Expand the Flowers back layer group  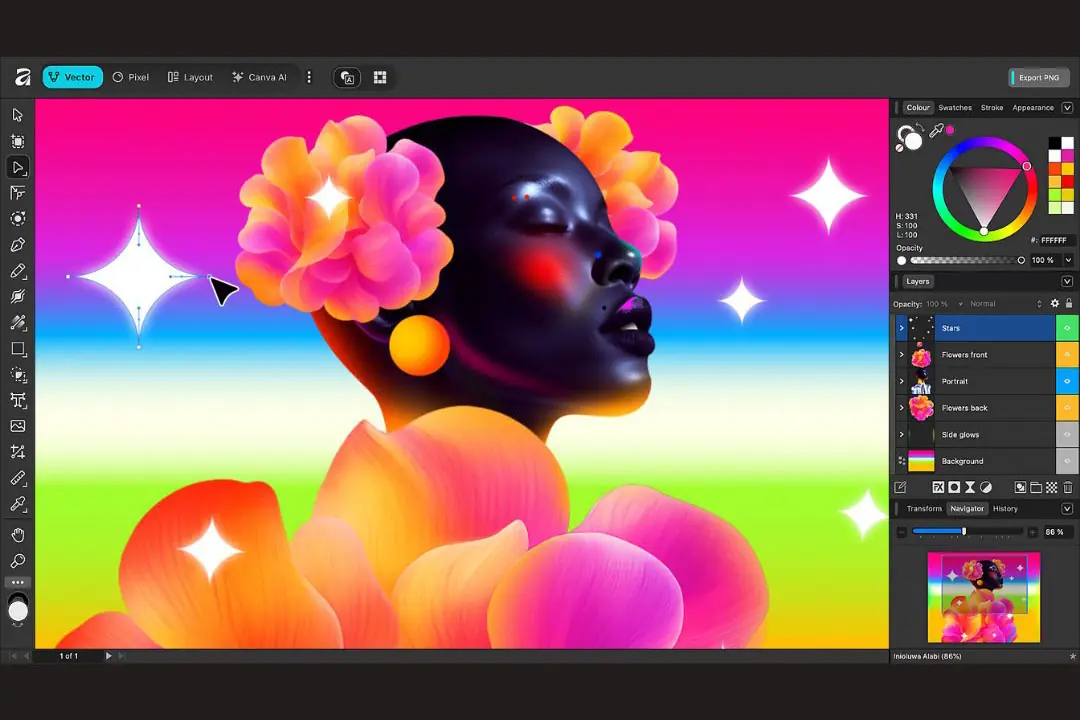coord(901,408)
